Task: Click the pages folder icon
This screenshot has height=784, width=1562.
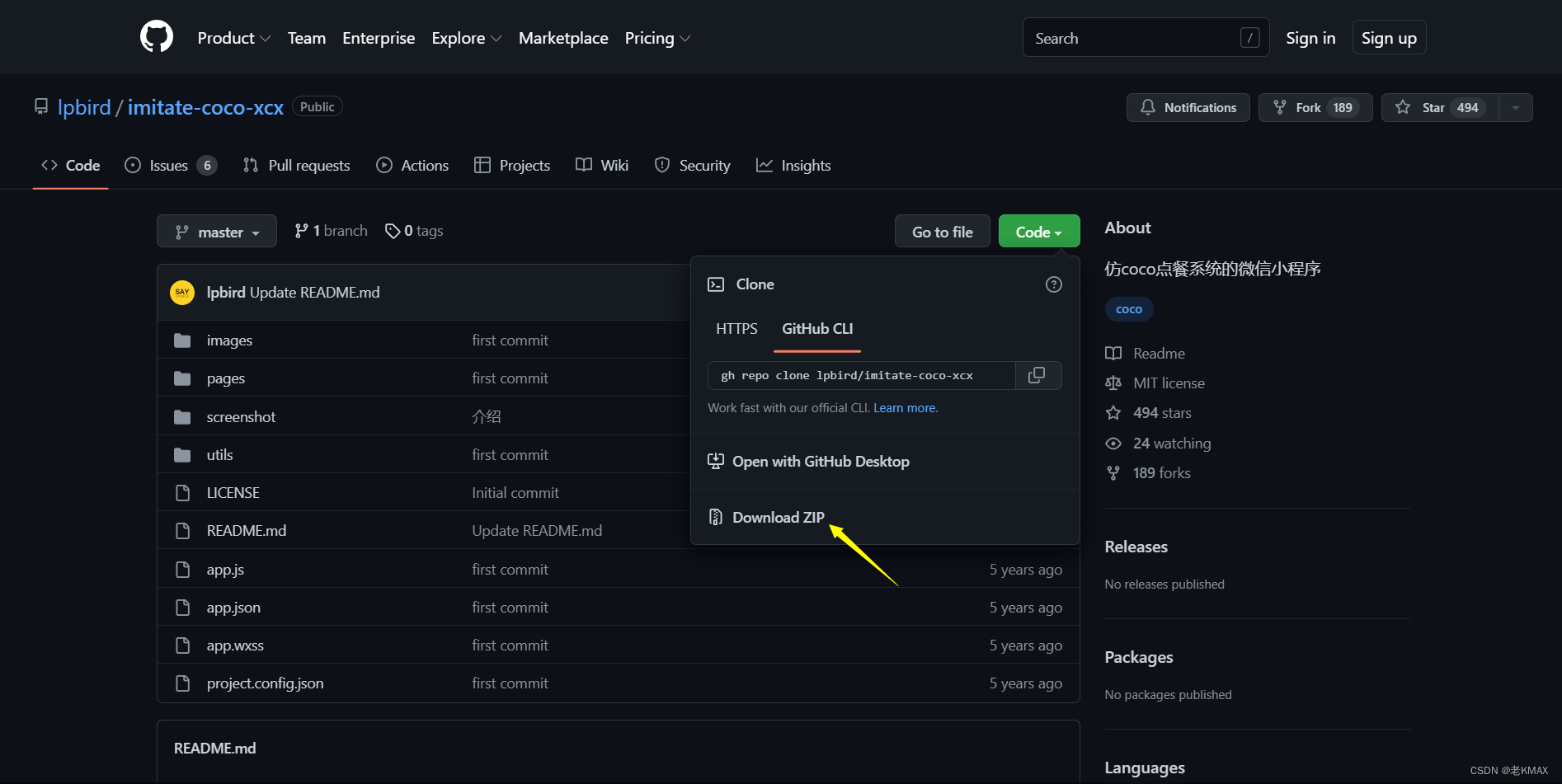Action: tap(182, 378)
